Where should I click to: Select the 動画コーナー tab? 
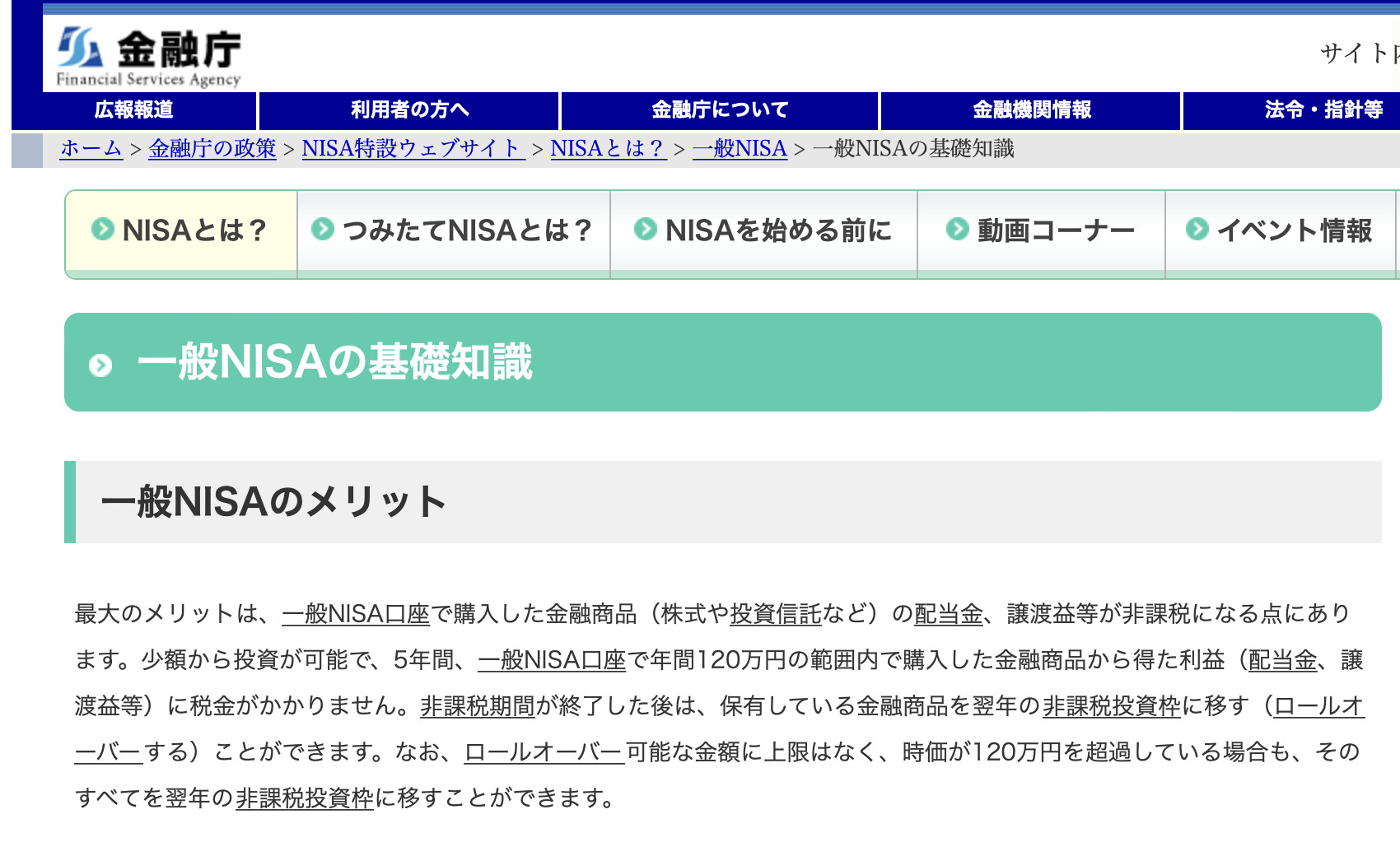[1042, 234]
